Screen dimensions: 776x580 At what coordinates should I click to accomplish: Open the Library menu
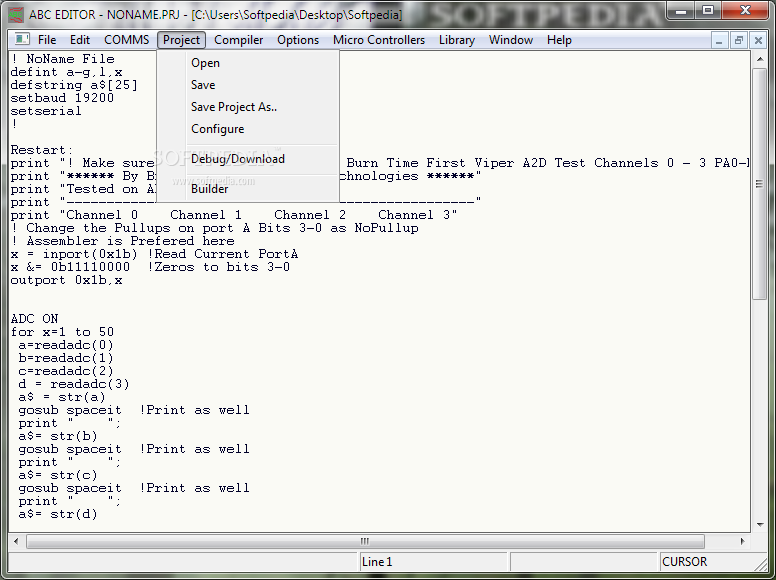[x=457, y=40]
